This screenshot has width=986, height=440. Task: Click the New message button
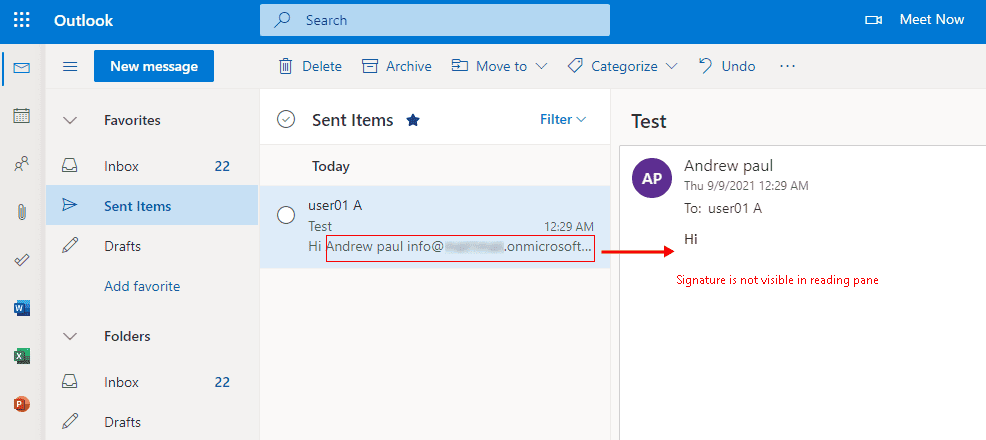(153, 66)
